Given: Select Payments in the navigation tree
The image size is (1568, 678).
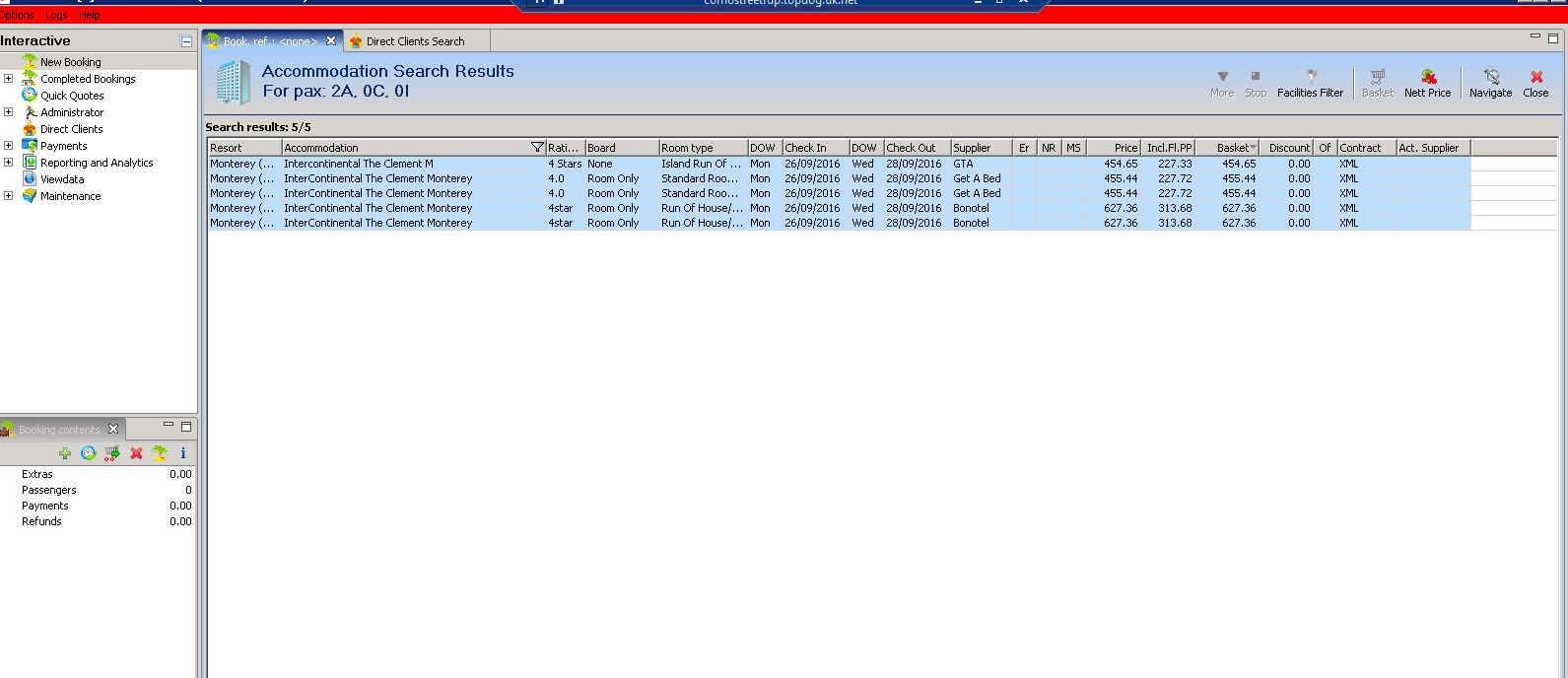Looking at the screenshot, I should coord(63,146).
